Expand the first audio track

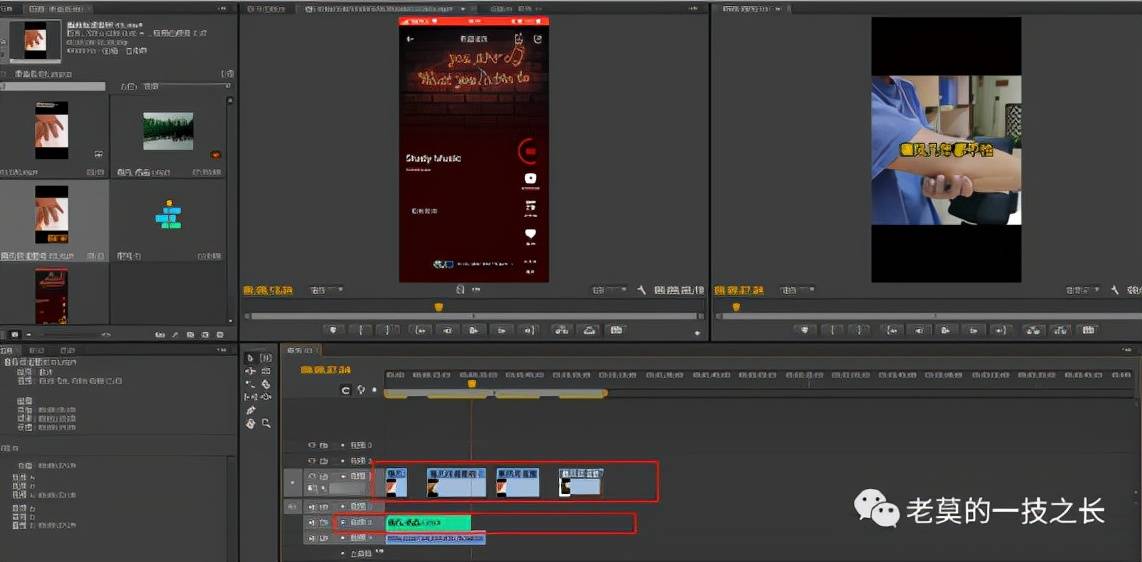(x=343, y=507)
